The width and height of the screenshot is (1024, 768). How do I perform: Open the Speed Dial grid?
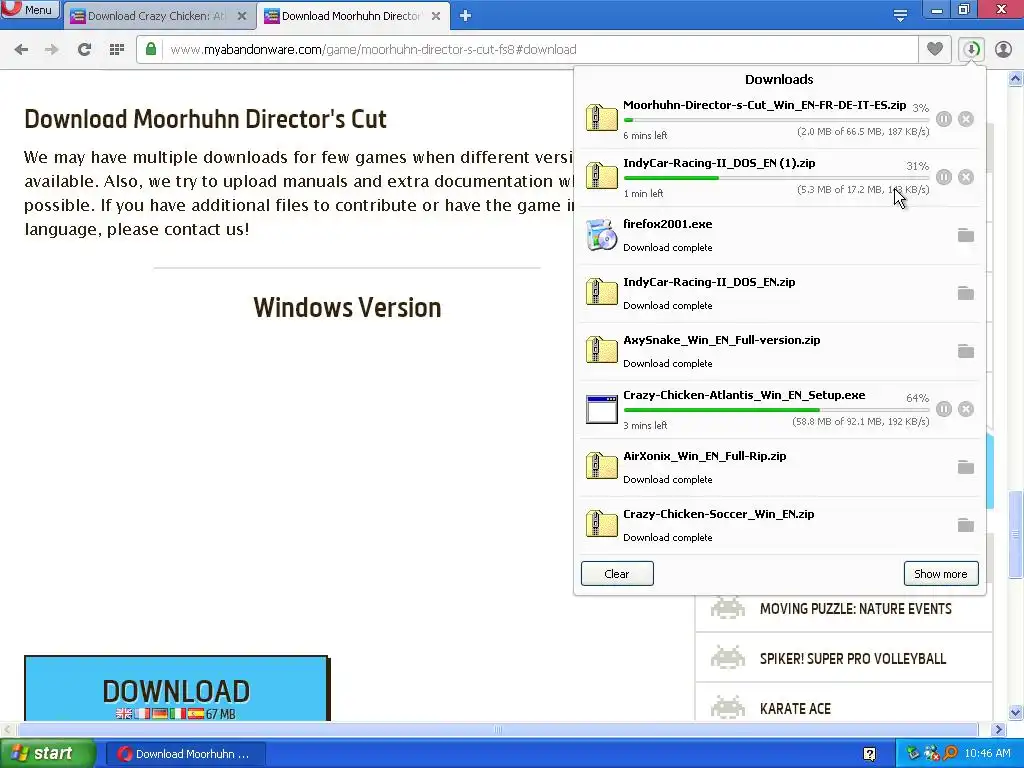[117, 50]
